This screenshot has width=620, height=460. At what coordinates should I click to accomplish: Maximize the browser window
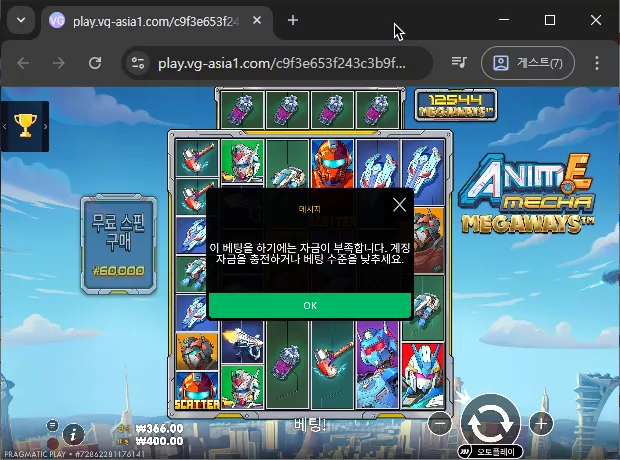(x=550, y=20)
